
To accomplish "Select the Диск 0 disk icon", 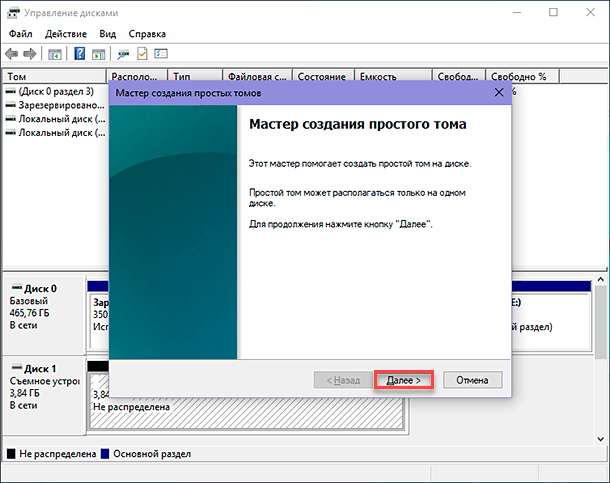I will [x=17, y=288].
